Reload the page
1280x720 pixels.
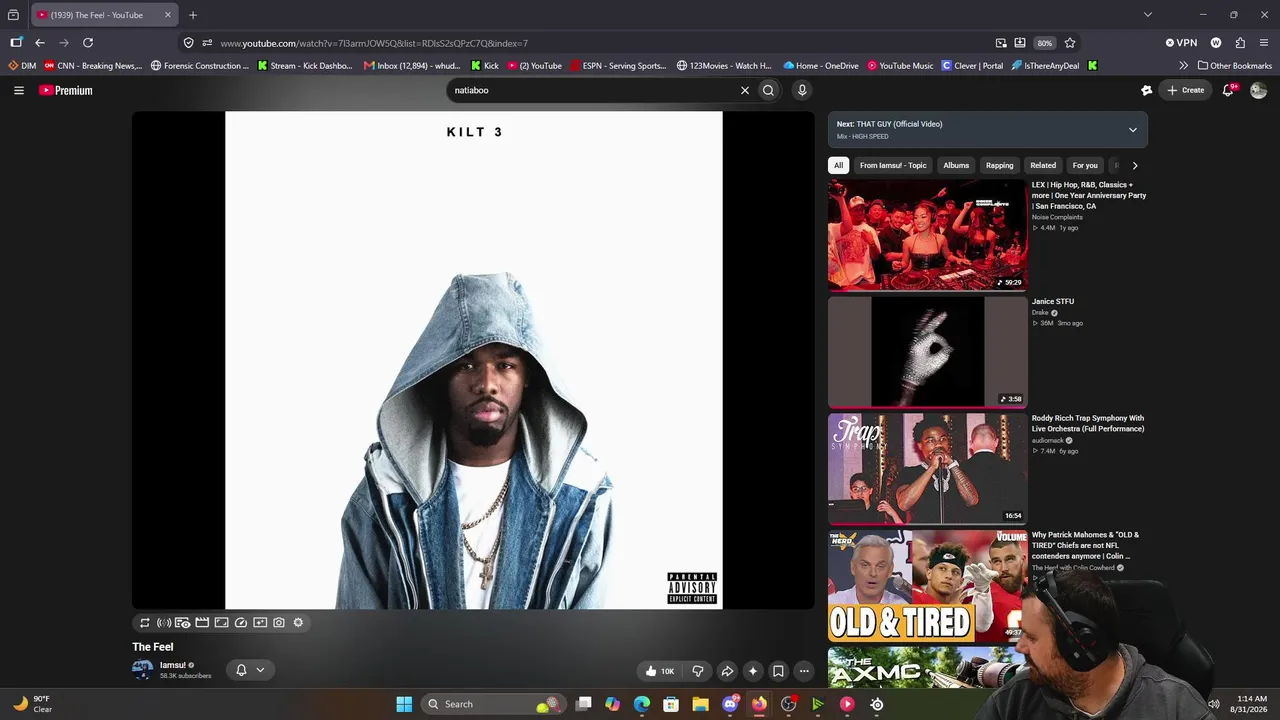point(88,43)
